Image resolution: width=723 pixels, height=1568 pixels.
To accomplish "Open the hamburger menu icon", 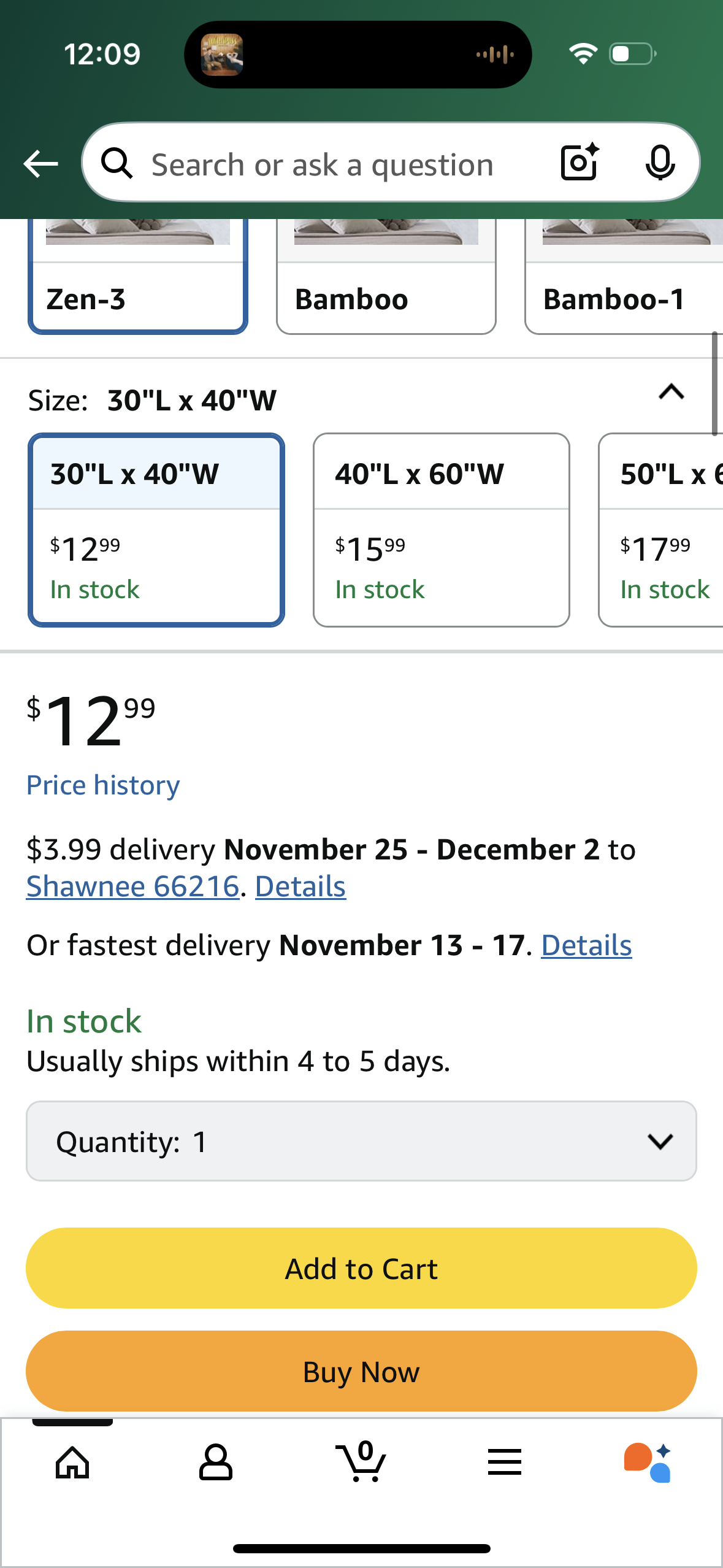I will coord(505,1462).
